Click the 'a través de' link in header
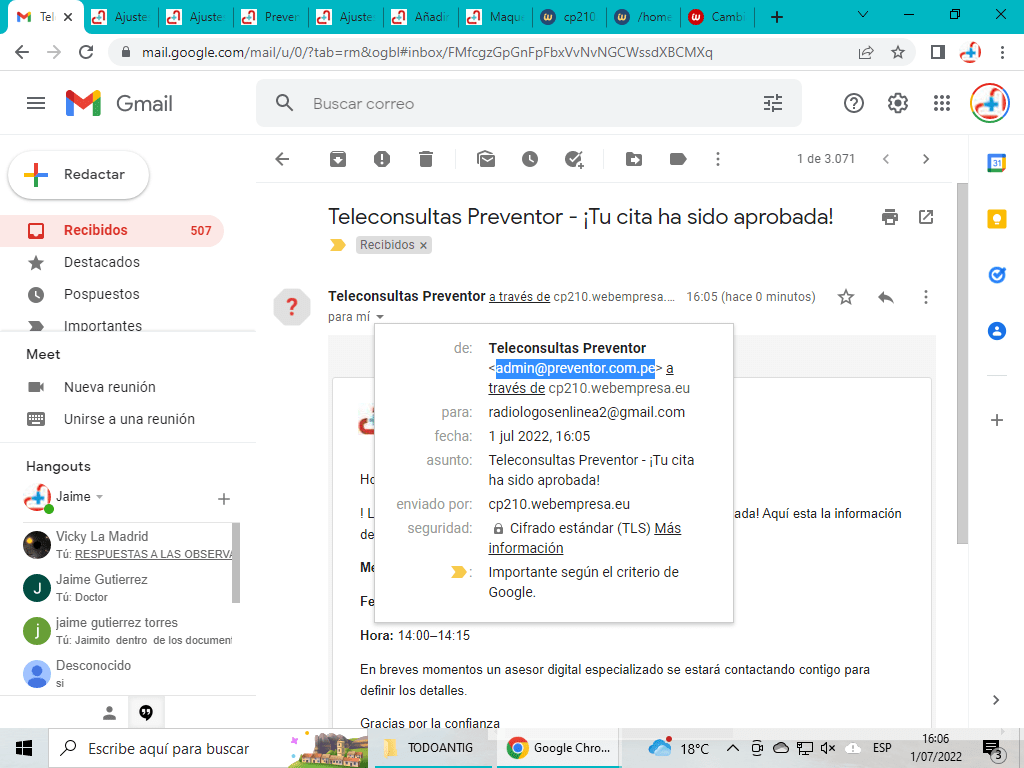The height and width of the screenshot is (768, 1024). click(x=520, y=296)
